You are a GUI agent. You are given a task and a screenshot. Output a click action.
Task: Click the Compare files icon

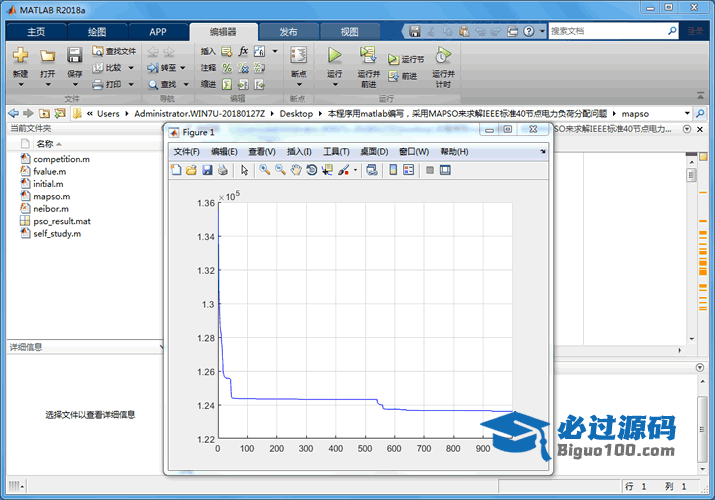pyautogui.click(x=97, y=68)
